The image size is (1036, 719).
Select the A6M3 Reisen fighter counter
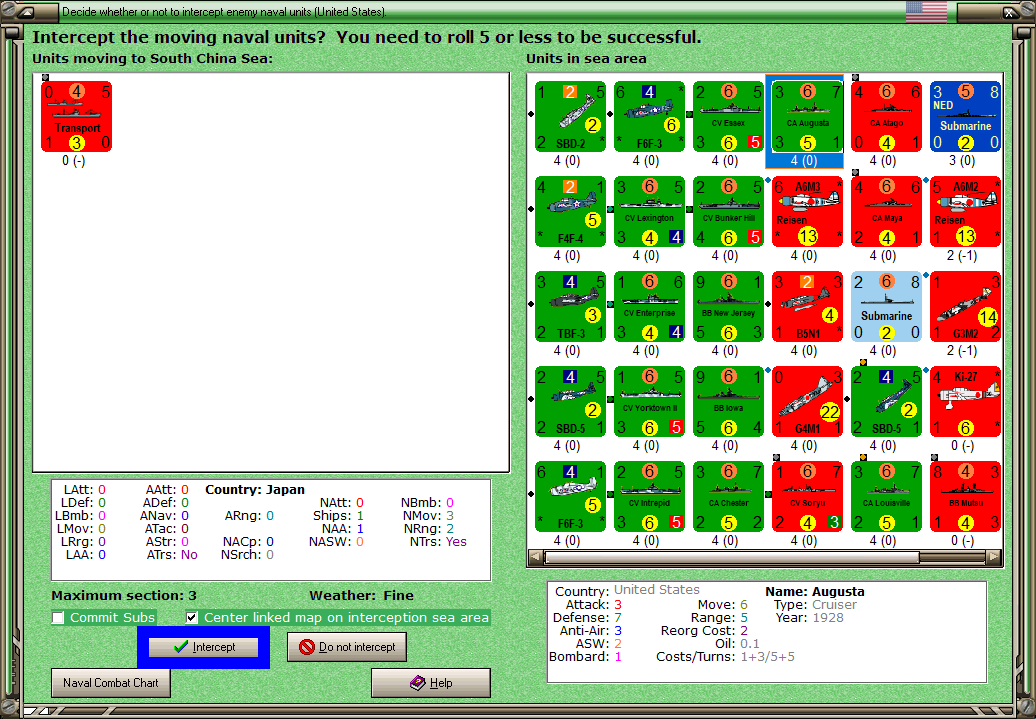coord(807,211)
